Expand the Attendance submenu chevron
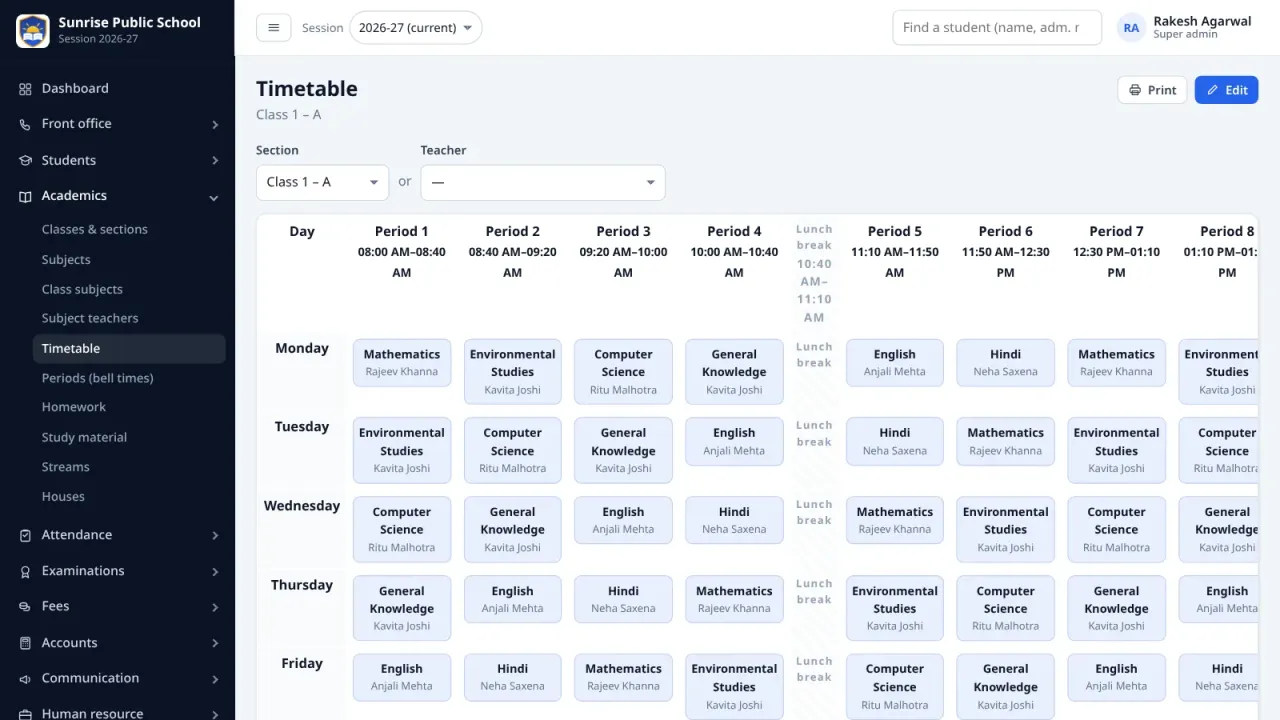This screenshot has height=720, width=1280. click(x=214, y=536)
